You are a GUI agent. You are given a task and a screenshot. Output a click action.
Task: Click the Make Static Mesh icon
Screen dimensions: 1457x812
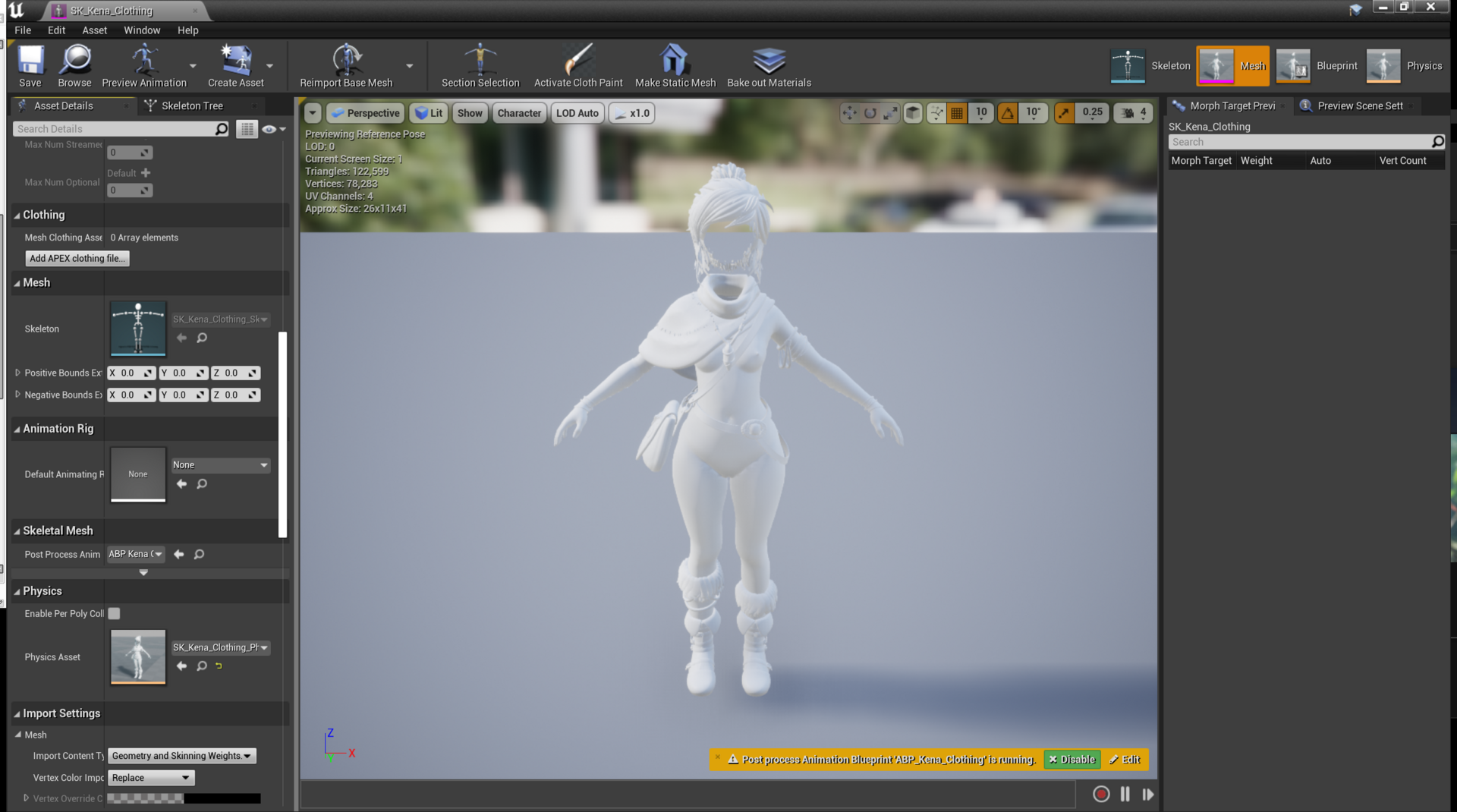click(x=675, y=66)
